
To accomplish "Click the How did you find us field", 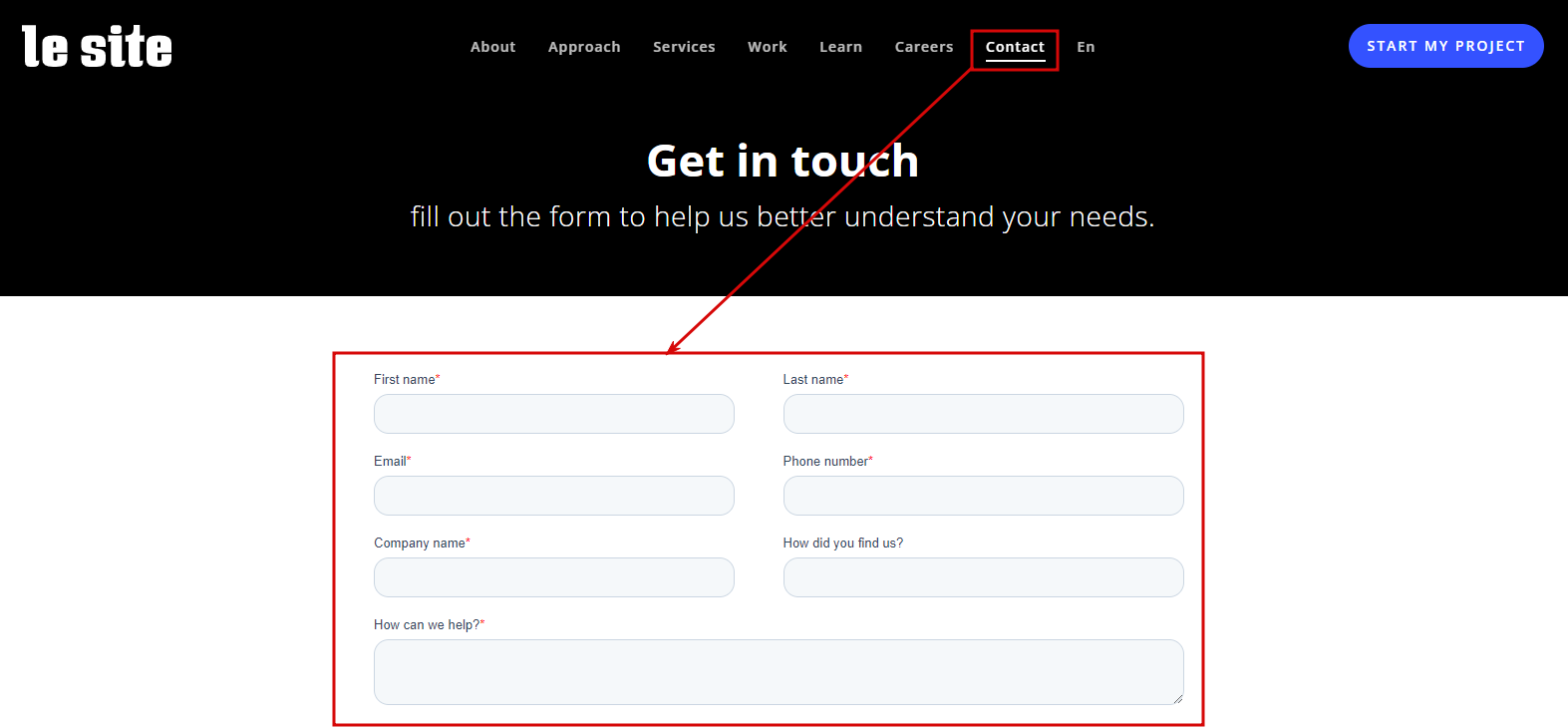I will [984, 577].
